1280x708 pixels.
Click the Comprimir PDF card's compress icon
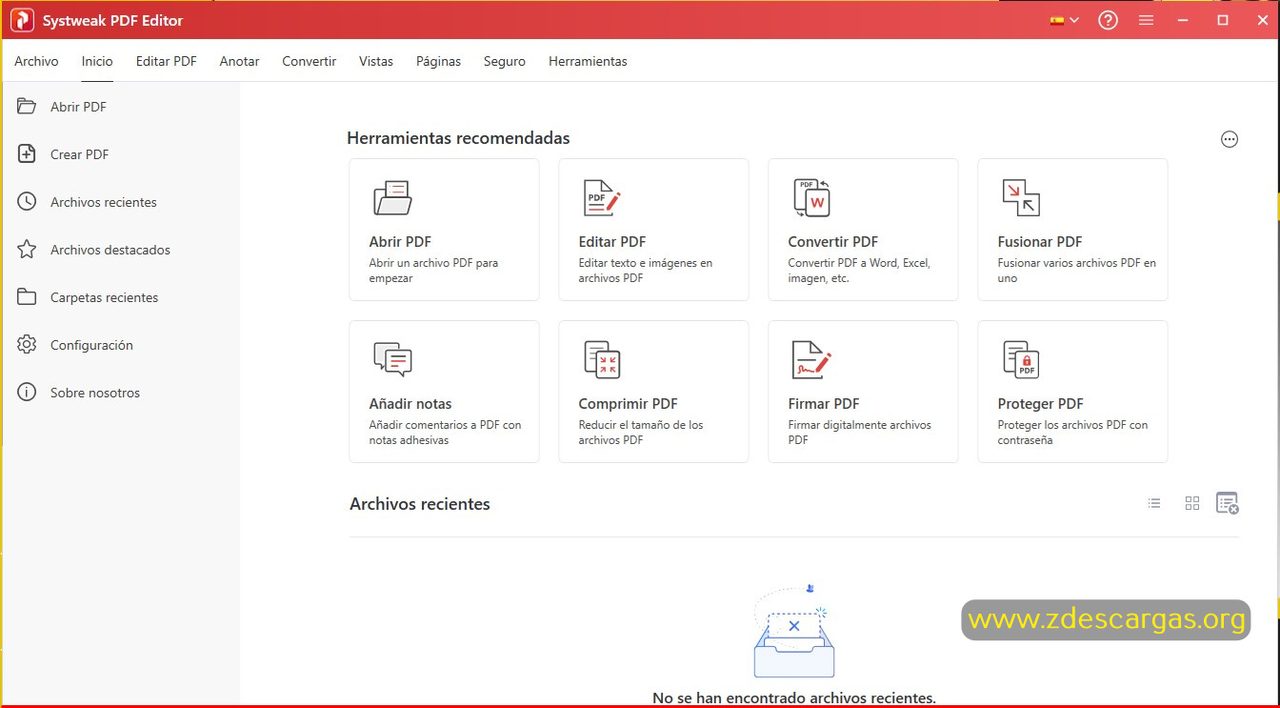[x=602, y=359]
